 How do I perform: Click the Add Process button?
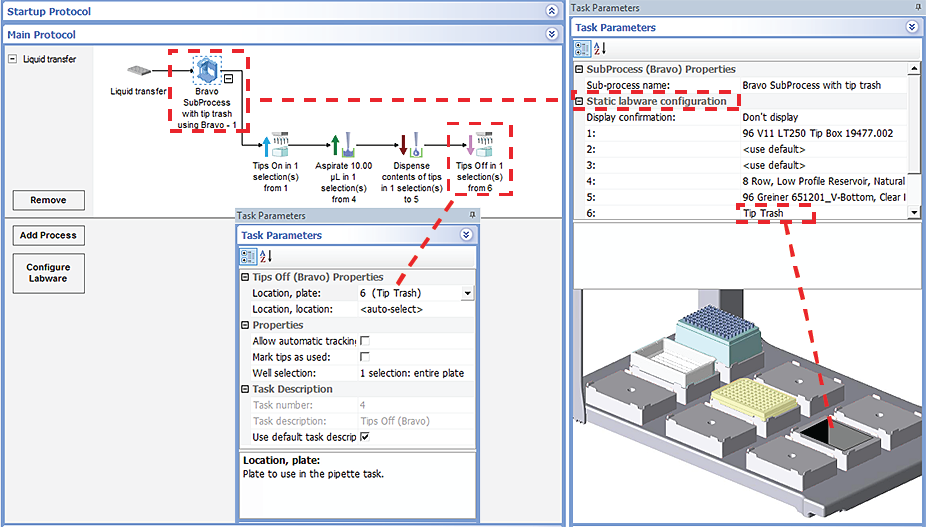tap(48, 235)
